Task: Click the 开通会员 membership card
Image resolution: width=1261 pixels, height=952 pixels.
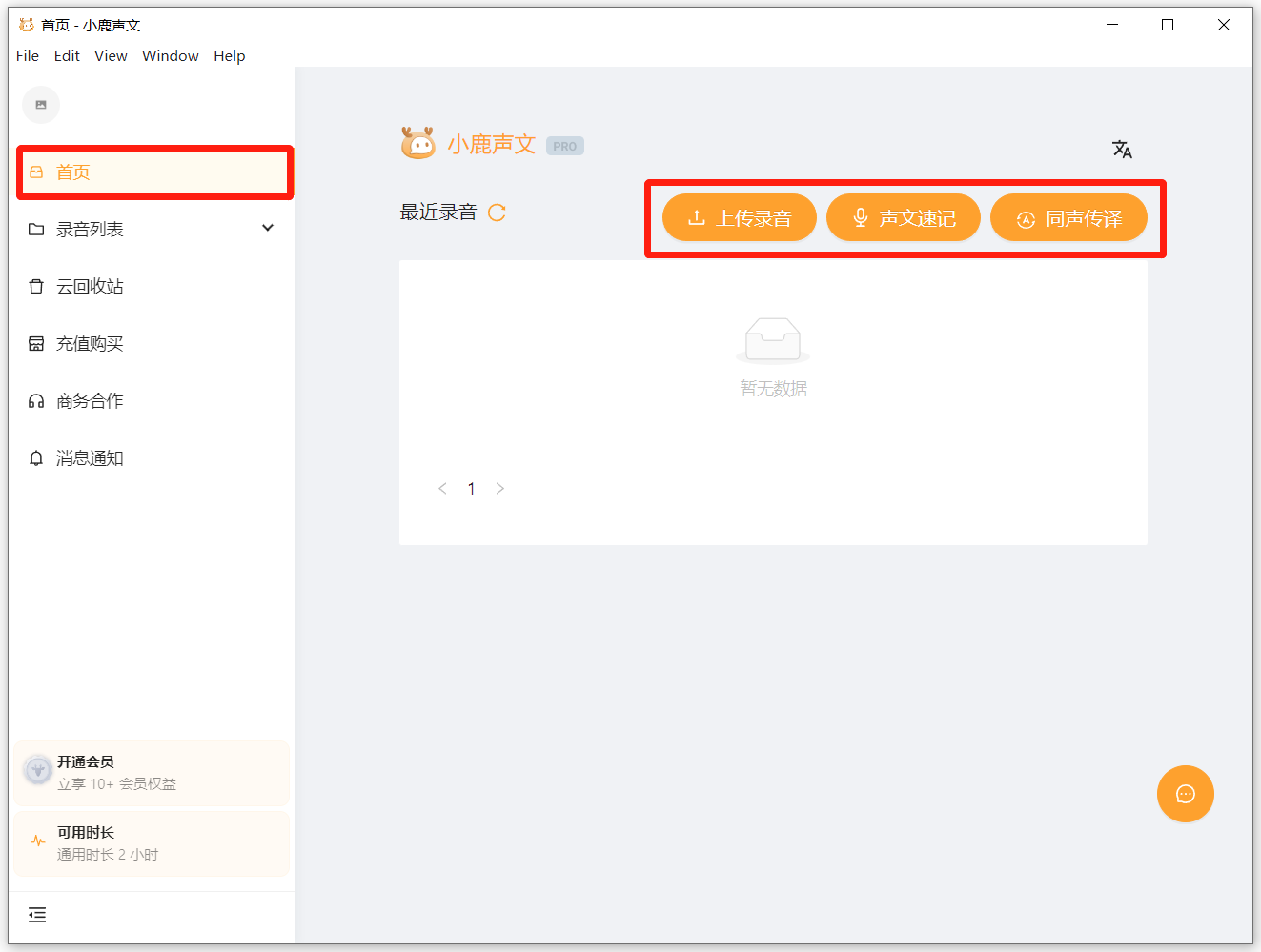Action: coord(152,773)
